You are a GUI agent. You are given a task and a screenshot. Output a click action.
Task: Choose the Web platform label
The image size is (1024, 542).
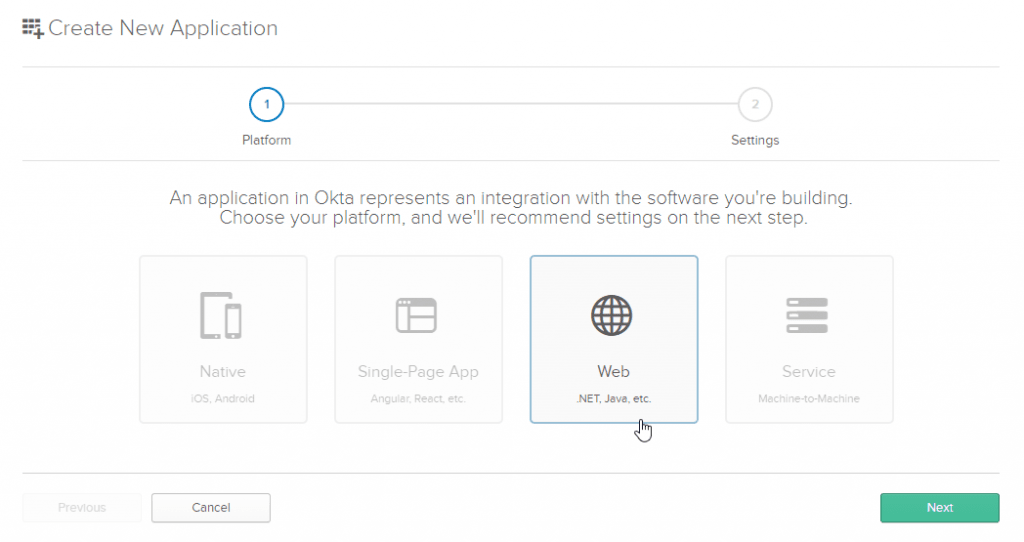pos(613,372)
